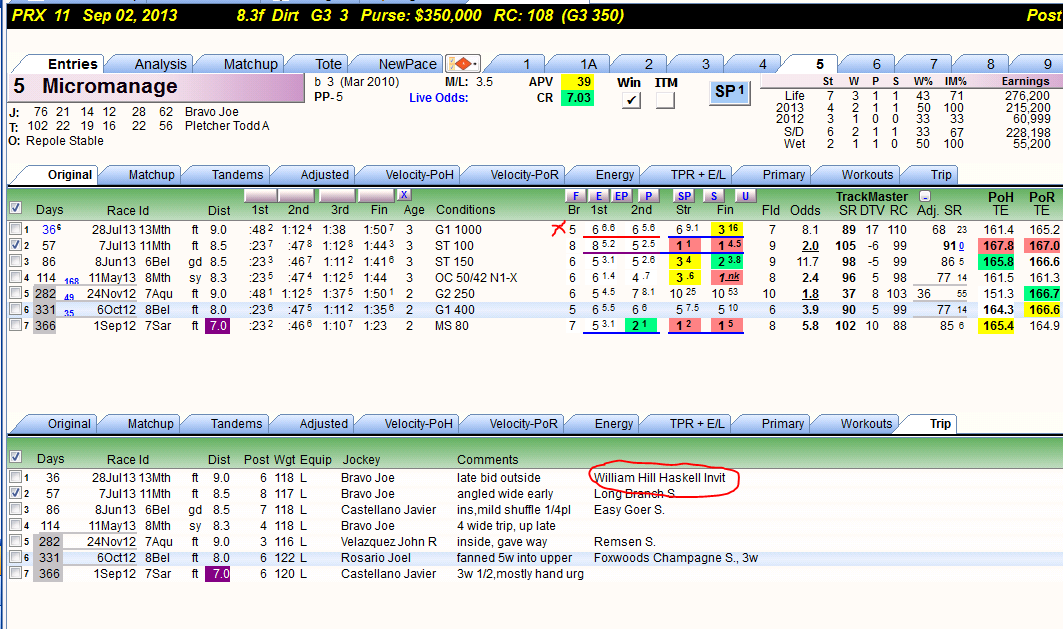Click the small X button above Age
1063x629 pixels.
(404, 195)
